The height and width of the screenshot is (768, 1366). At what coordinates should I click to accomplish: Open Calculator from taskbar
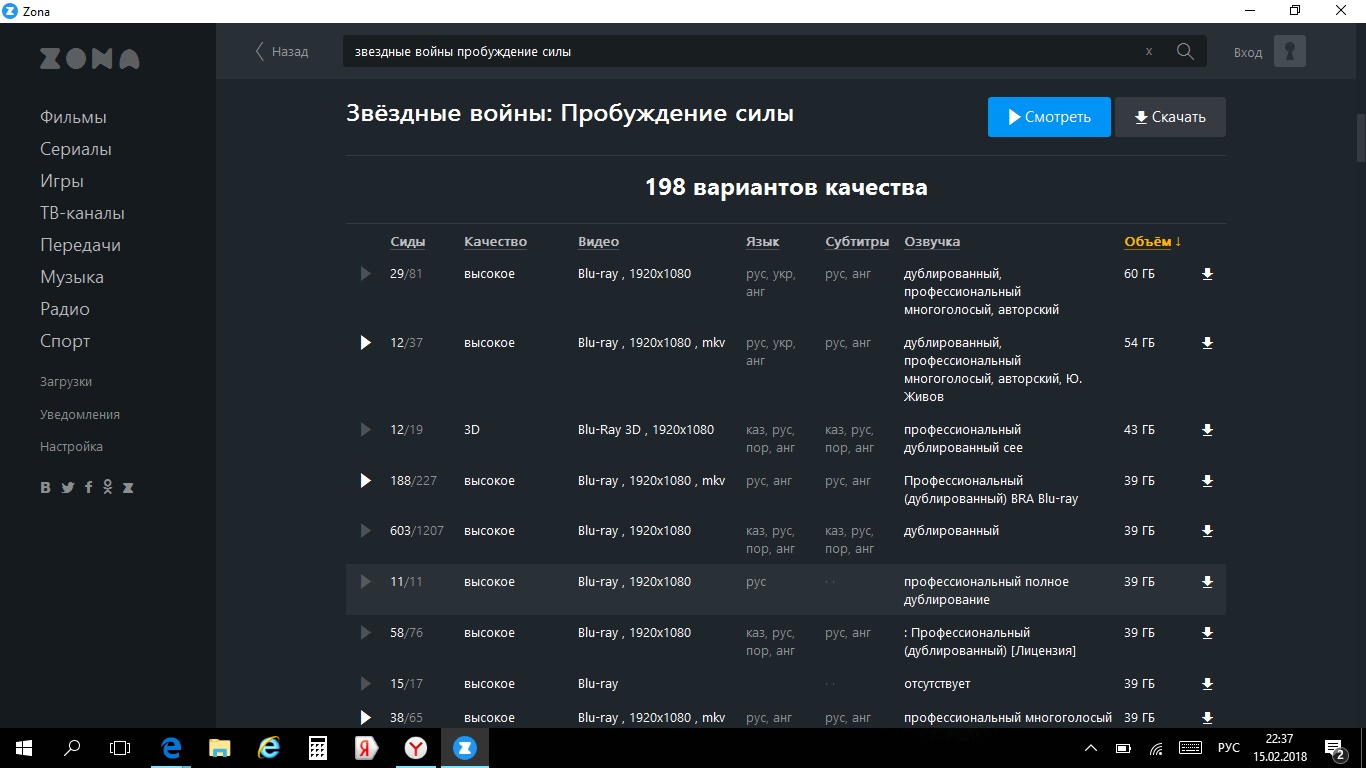pos(317,747)
